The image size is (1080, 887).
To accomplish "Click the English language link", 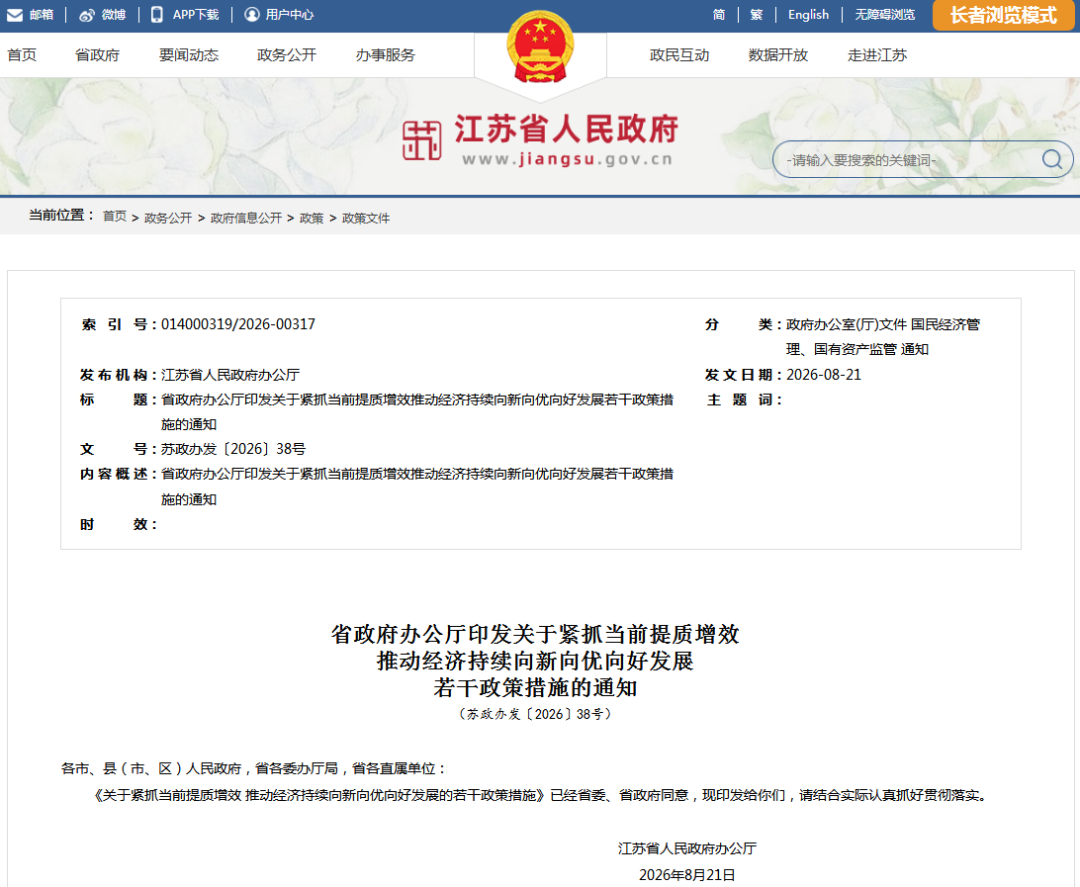I will 808,14.
